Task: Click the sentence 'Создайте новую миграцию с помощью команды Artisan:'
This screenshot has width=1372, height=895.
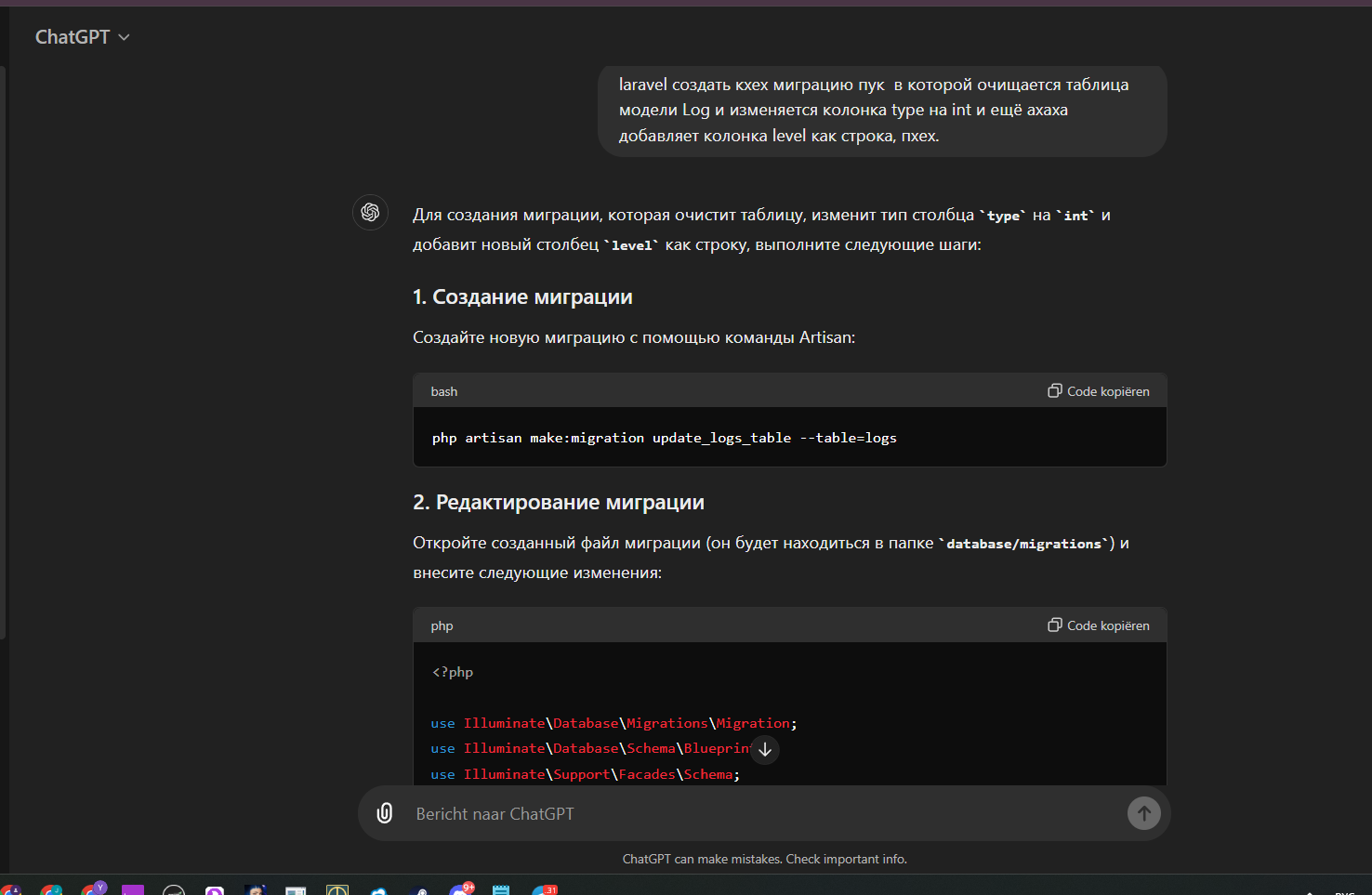Action: (634, 337)
